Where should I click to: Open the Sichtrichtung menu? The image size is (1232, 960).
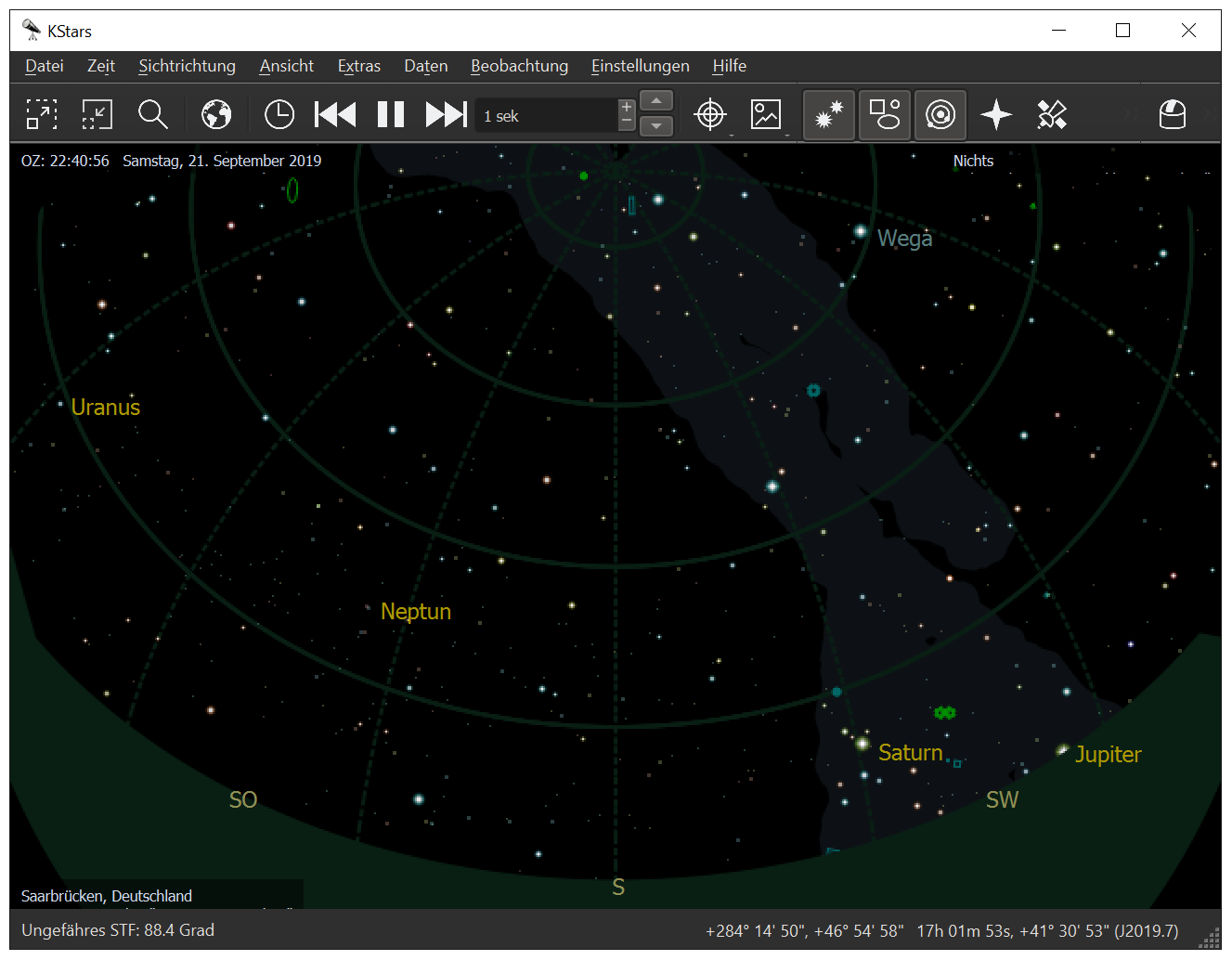tap(188, 66)
